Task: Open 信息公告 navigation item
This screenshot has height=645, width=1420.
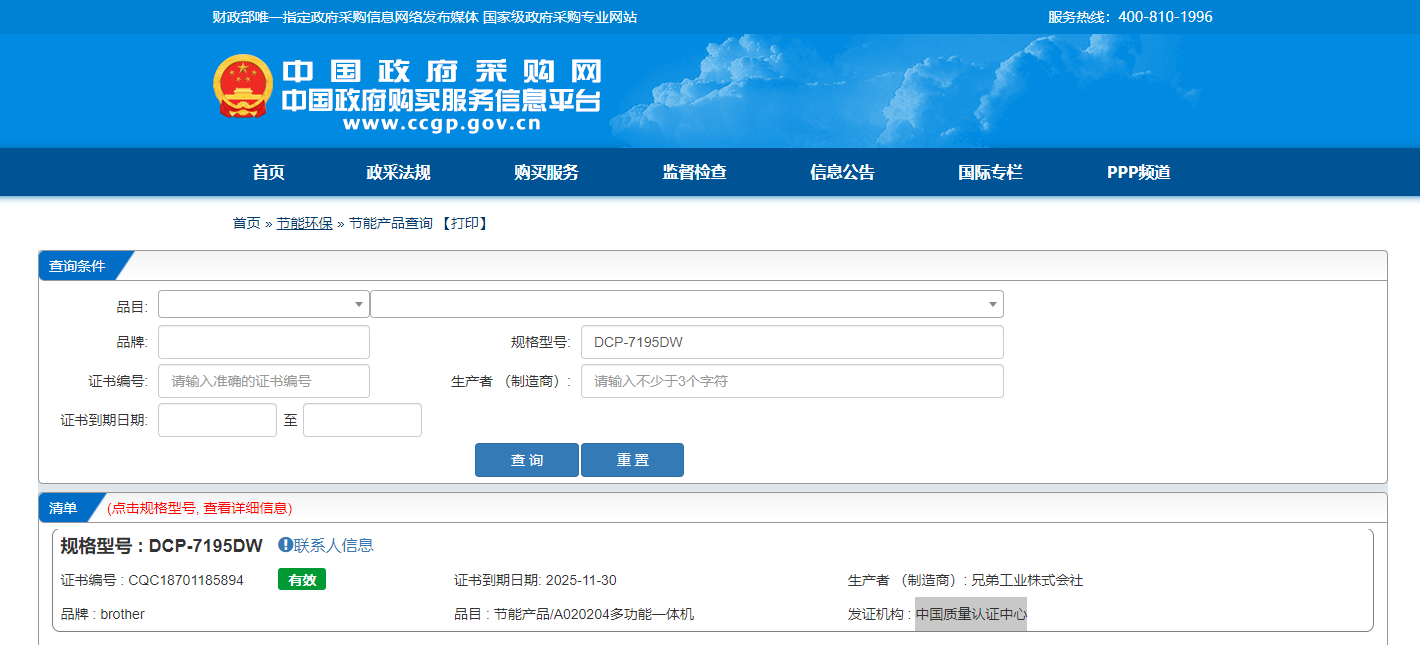Action: pyautogui.click(x=842, y=172)
